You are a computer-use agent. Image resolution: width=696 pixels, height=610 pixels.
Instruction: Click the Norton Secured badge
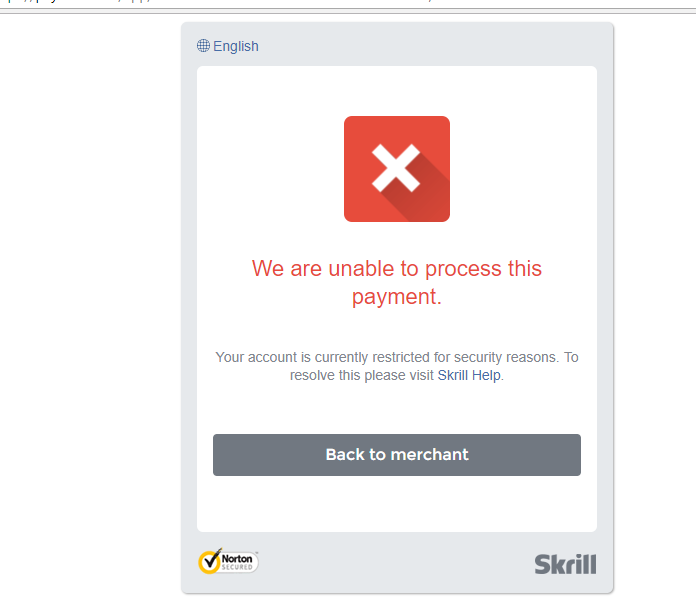click(x=228, y=561)
